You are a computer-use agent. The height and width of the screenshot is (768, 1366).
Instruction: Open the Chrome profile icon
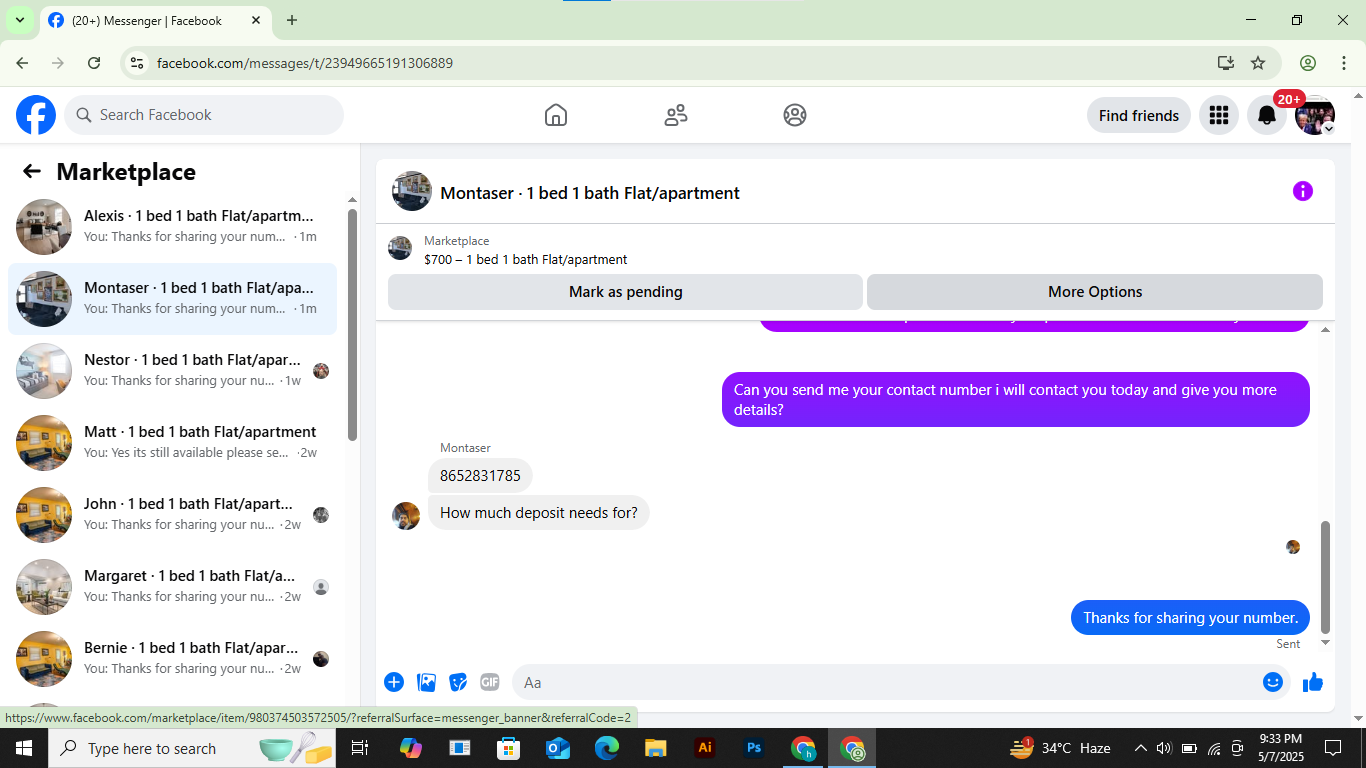coord(1308,63)
